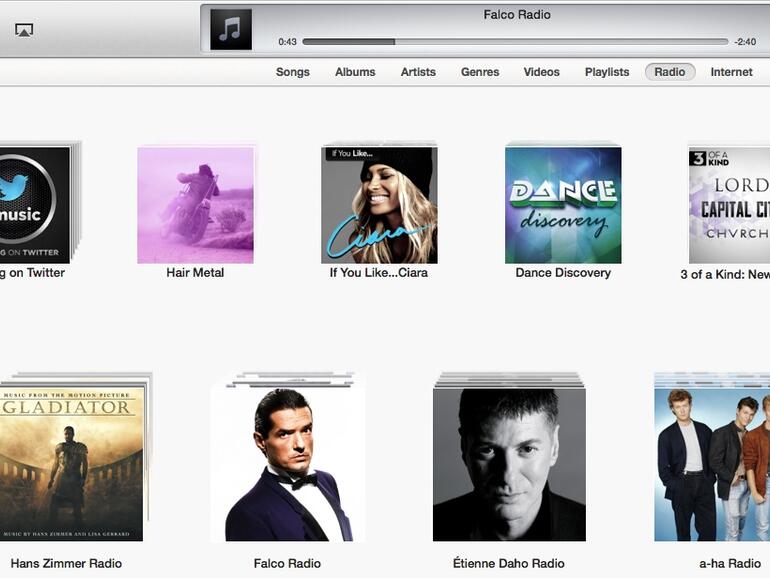Switch to the Playlists tab

[607, 72]
